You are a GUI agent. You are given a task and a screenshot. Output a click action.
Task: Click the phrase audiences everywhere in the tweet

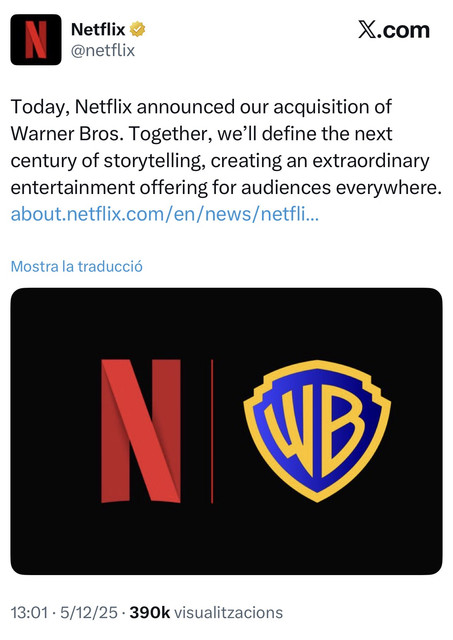coord(341,188)
